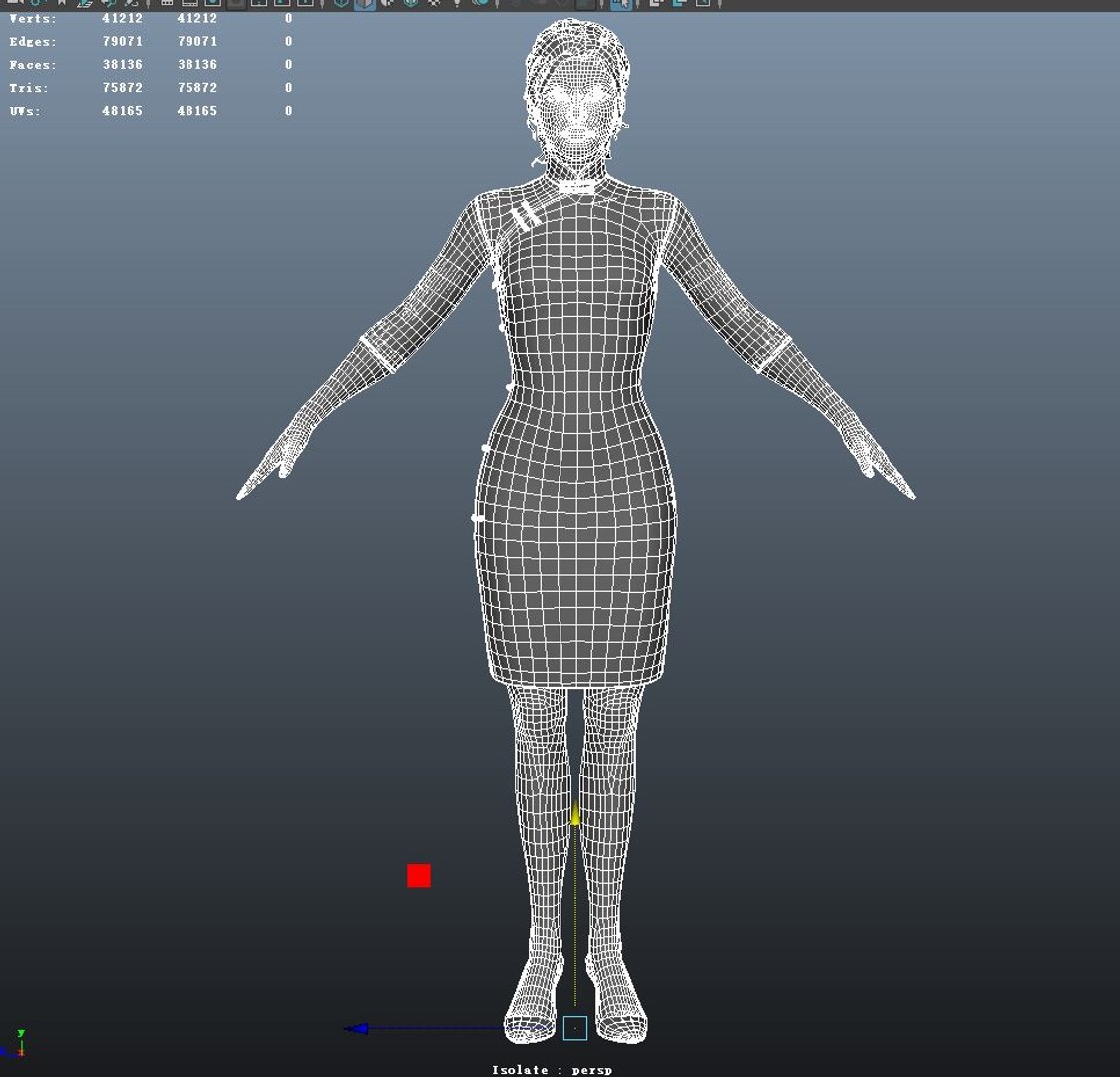Click the 'Tris:' heads-up display label
1120x1077 pixels.
point(29,88)
